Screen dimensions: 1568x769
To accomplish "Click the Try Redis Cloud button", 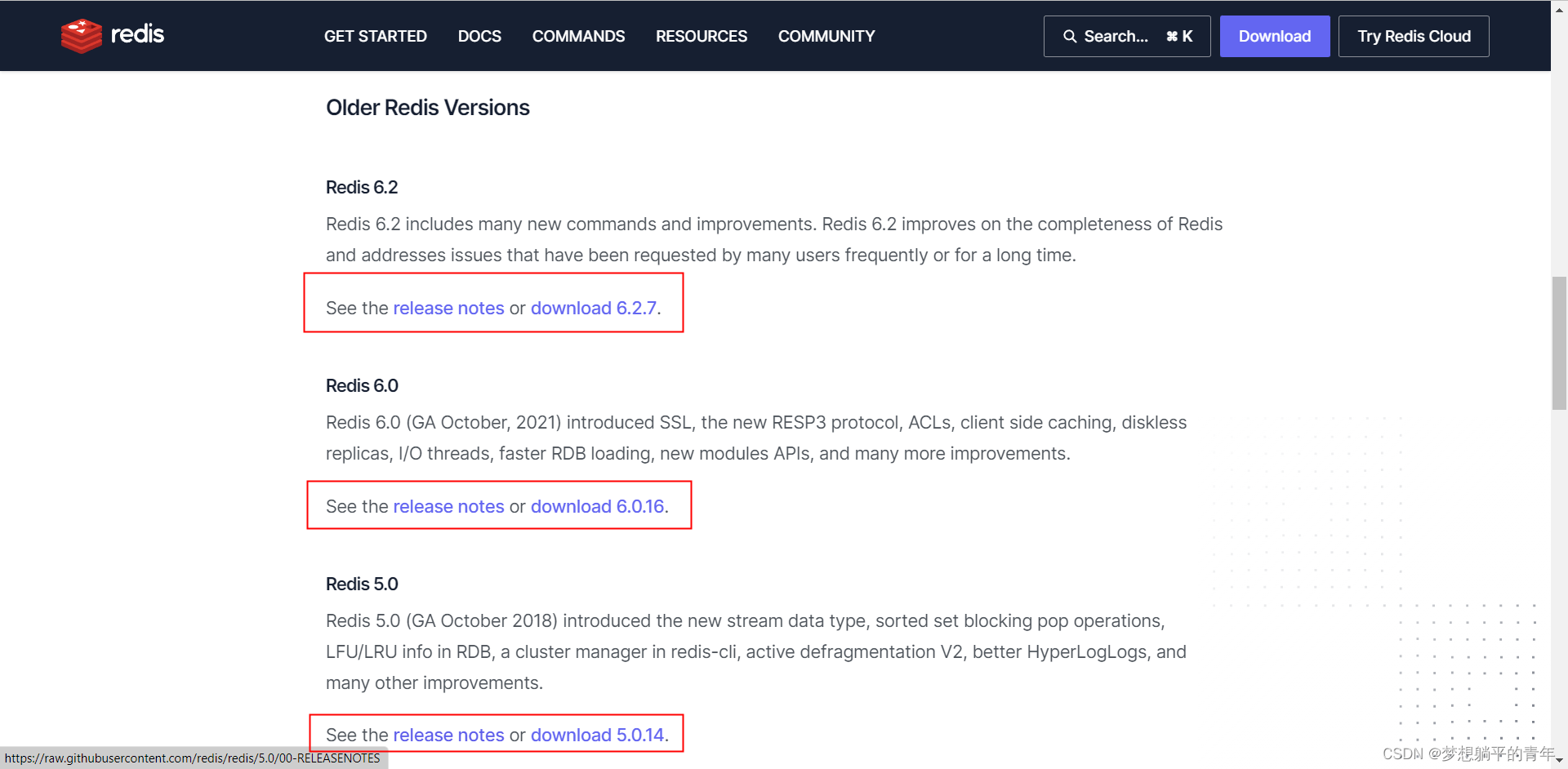I will pyautogui.click(x=1414, y=37).
